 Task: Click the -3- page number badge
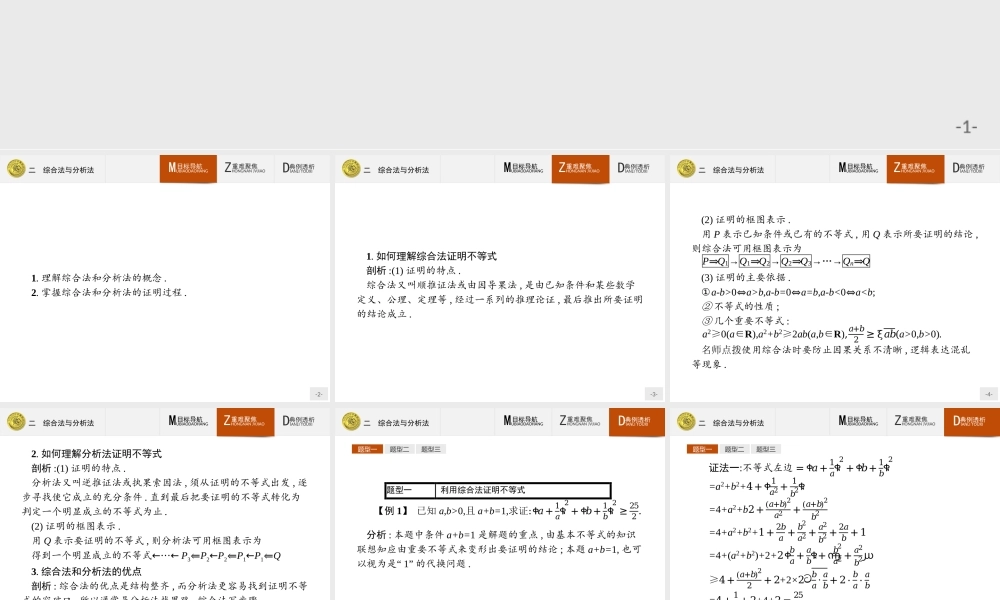coord(653,394)
